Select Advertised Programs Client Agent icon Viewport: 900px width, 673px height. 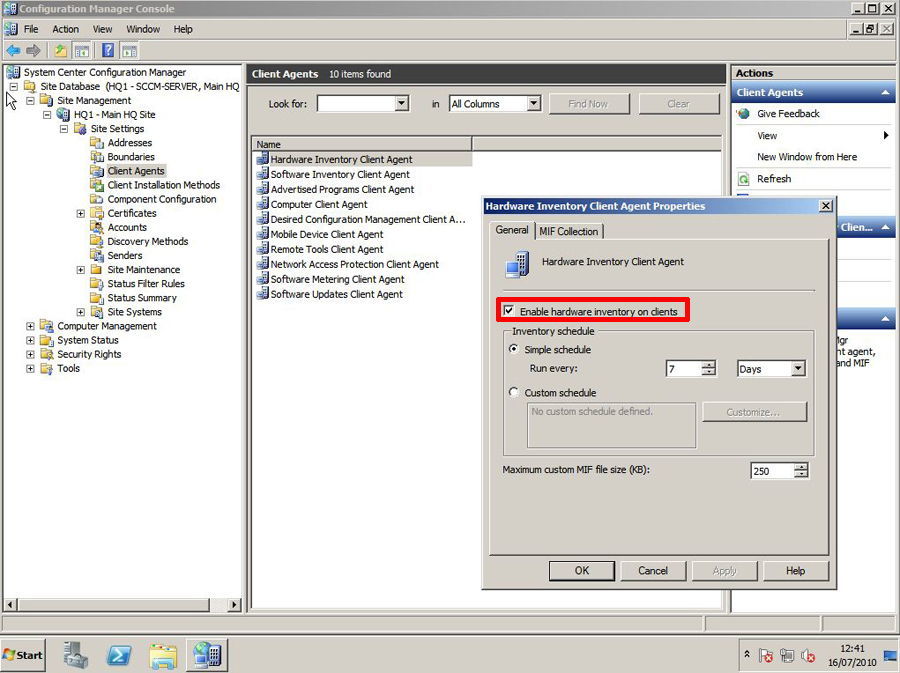[262, 189]
